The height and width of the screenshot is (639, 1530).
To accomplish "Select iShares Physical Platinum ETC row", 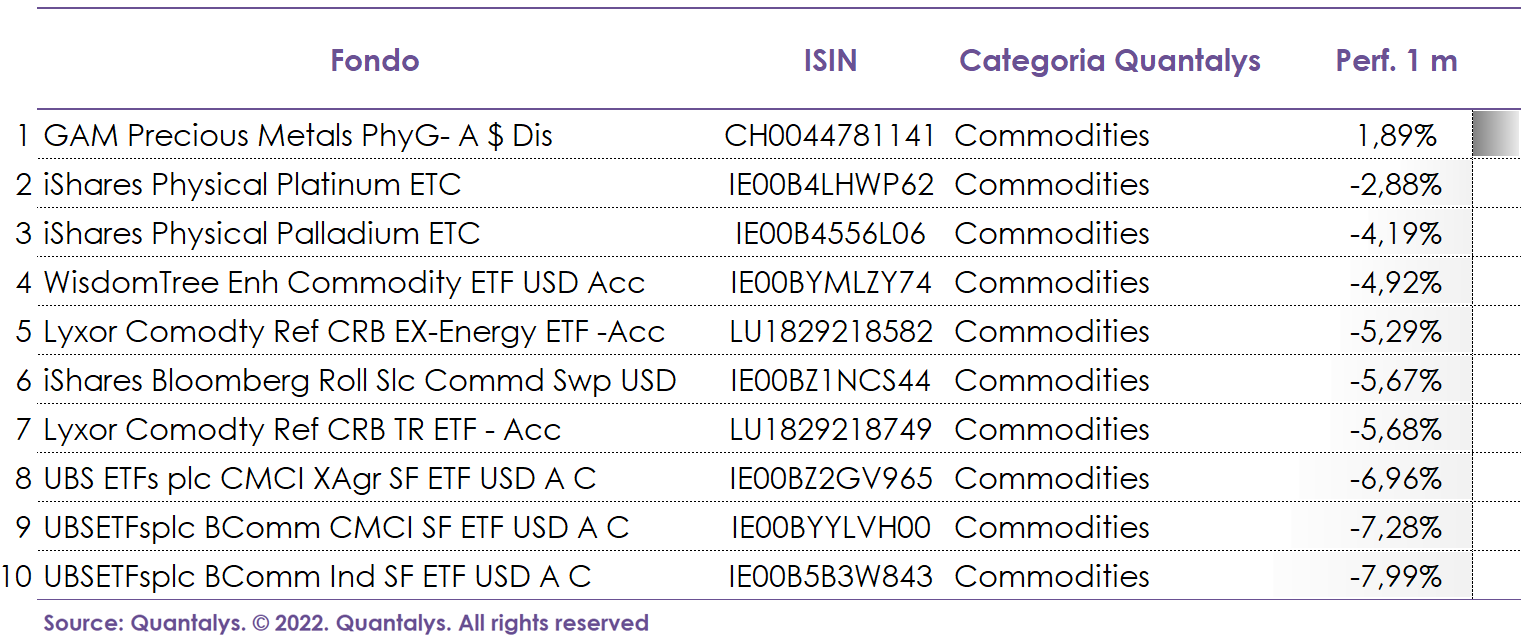I will click(252, 185).
